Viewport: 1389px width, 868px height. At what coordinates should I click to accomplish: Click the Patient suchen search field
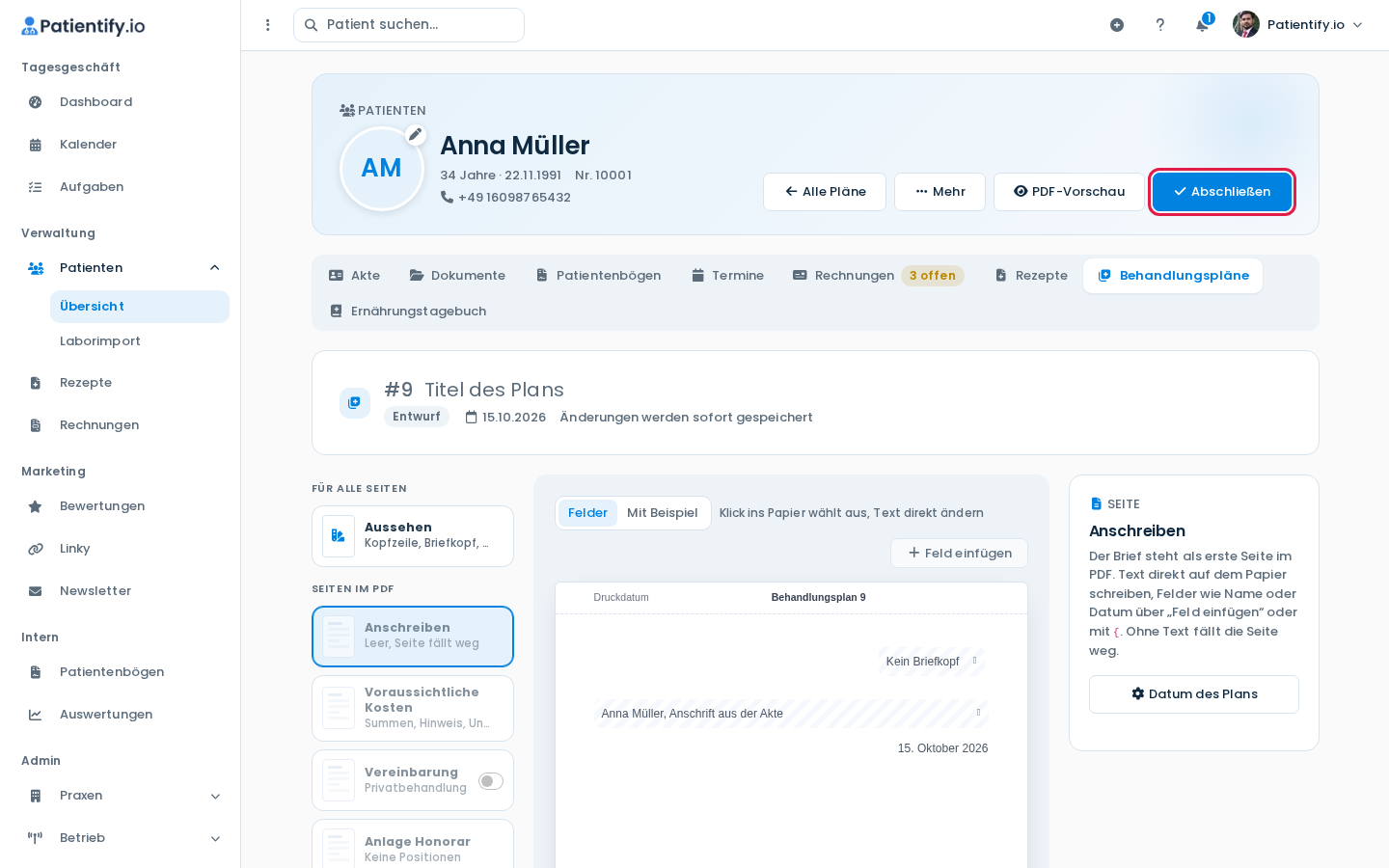(x=409, y=25)
